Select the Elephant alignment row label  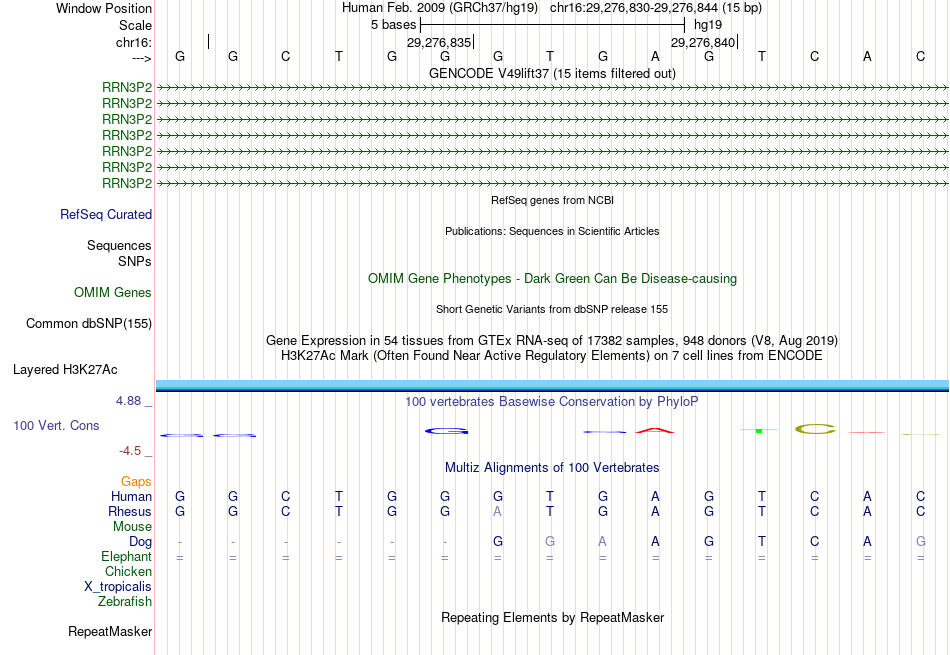click(x=126, y=557)
